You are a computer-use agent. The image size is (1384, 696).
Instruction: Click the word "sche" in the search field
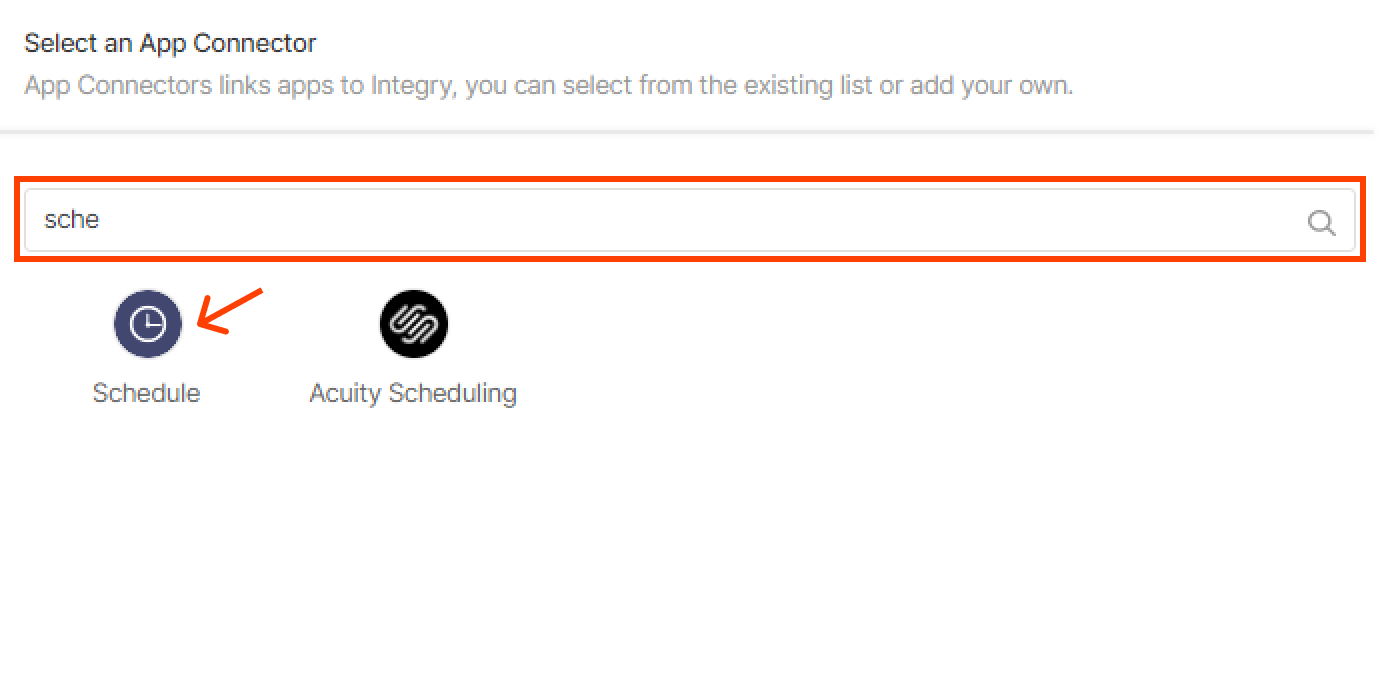[x=72, y=220]
